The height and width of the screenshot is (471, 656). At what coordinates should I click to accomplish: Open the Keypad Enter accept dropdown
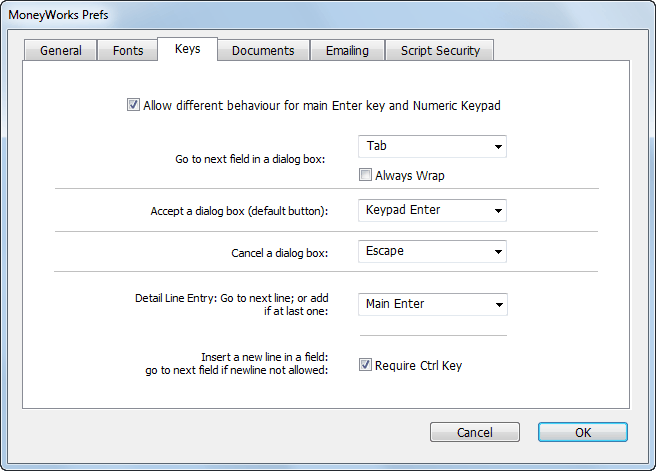tap(432, 210)
